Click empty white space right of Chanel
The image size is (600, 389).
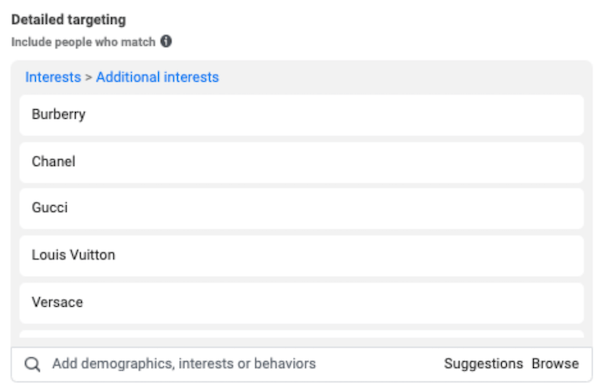click(x=329, y=162)
